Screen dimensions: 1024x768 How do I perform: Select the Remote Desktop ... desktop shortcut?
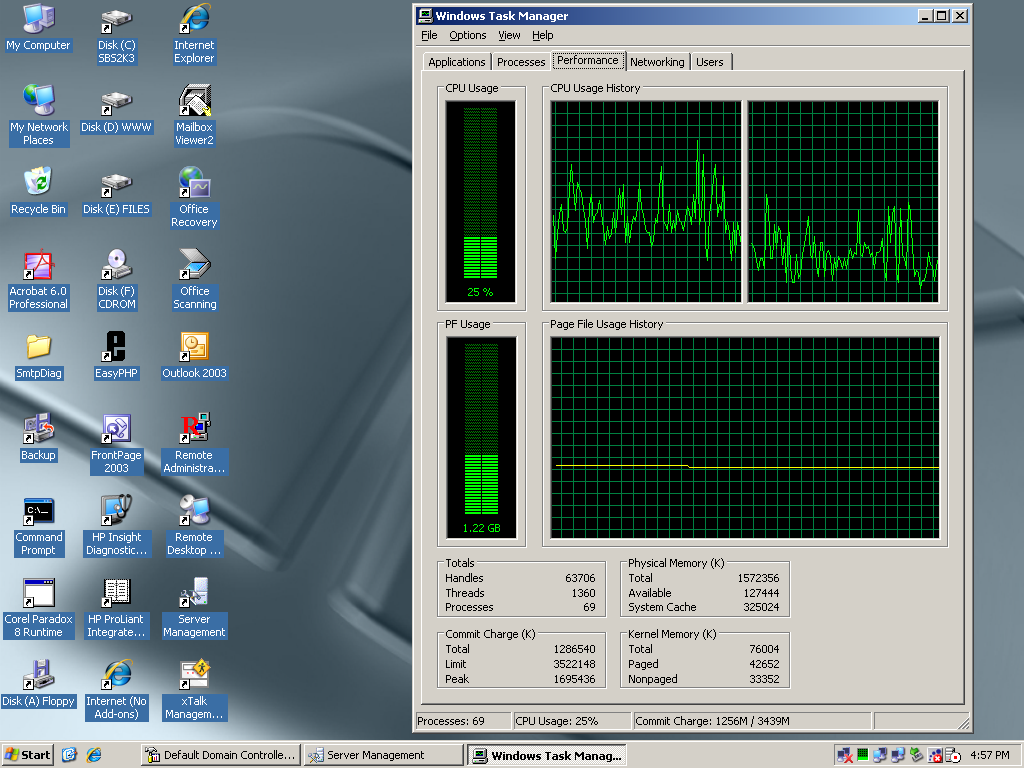tap(194, 526)
